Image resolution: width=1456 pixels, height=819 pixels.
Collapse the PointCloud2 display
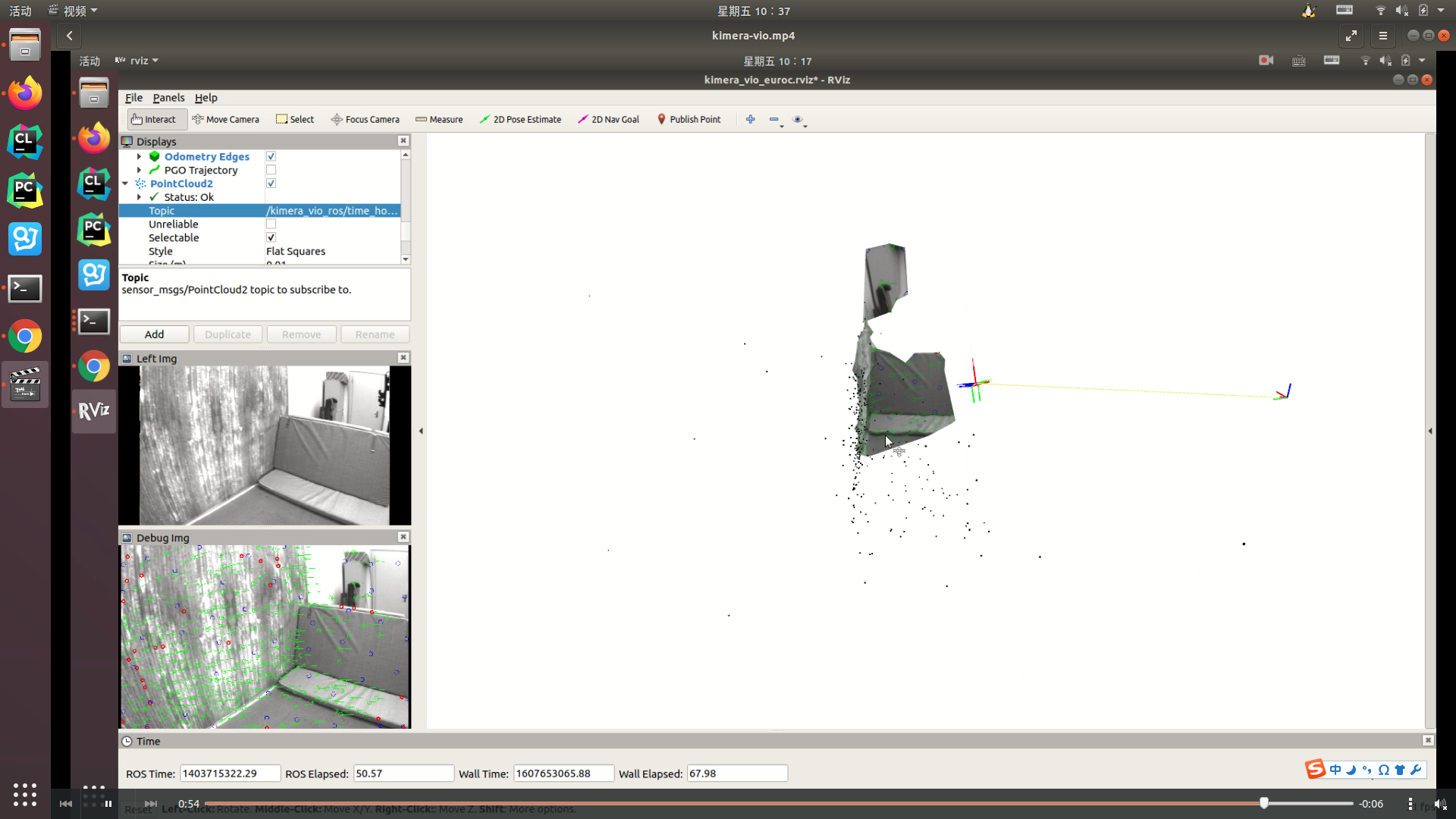click(125, 184)
